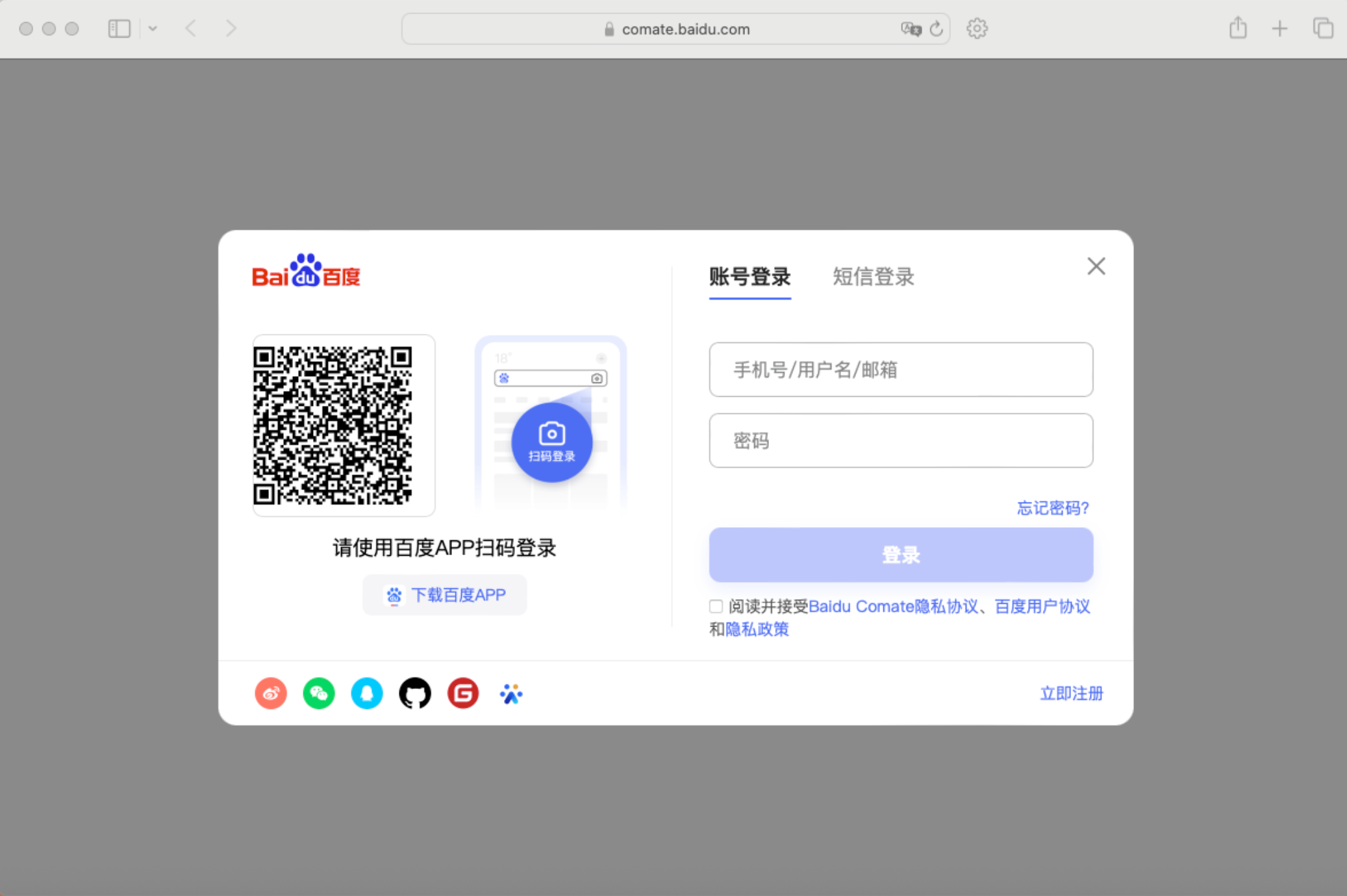Focus the 手机号/用户名/邮箱 field

[901, 369]
